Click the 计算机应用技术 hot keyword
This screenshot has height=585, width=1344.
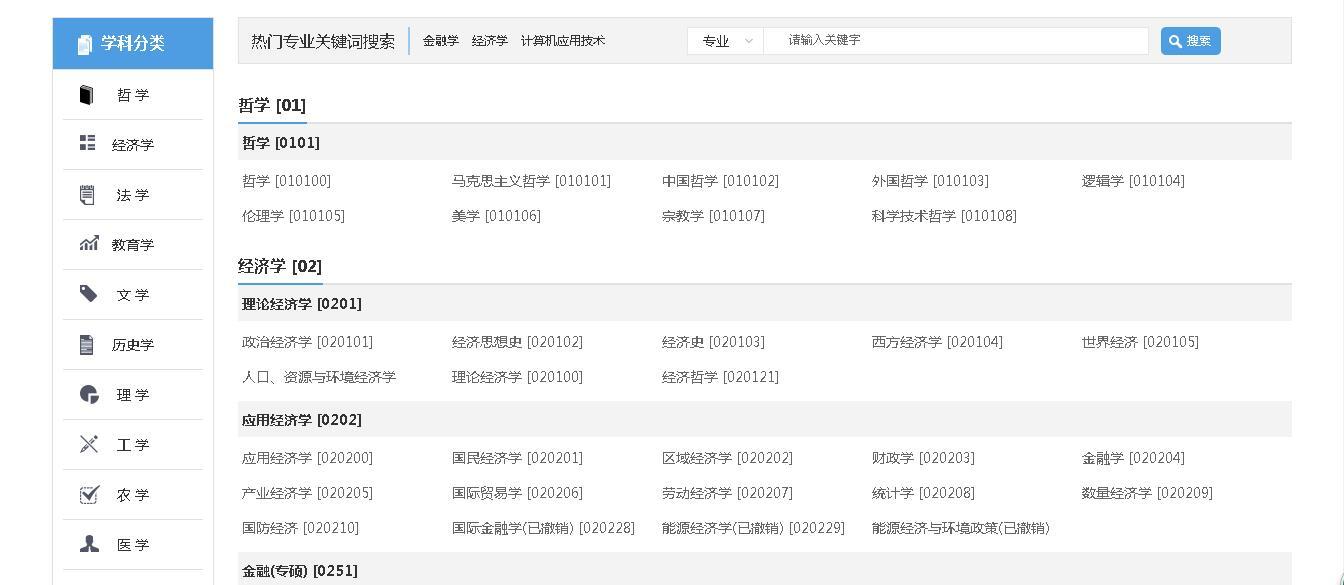(x=564, y=41)
